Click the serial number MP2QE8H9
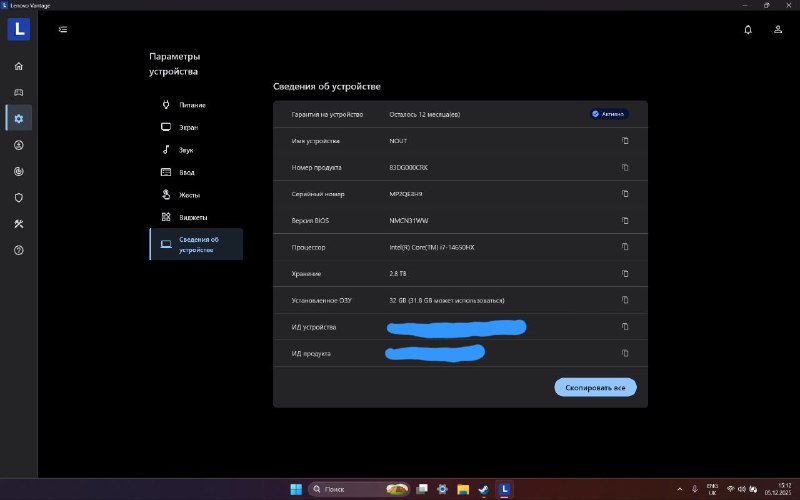Image resolution: width=800 pixels, height=500 pixels. (406, 194)
